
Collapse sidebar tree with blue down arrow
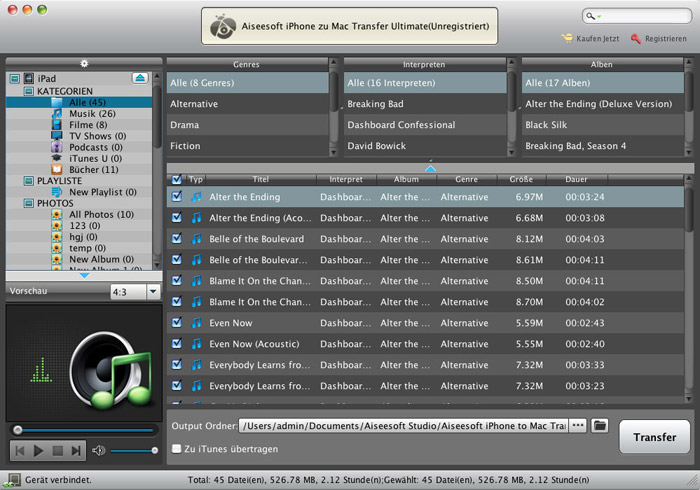tap(84, 276)
